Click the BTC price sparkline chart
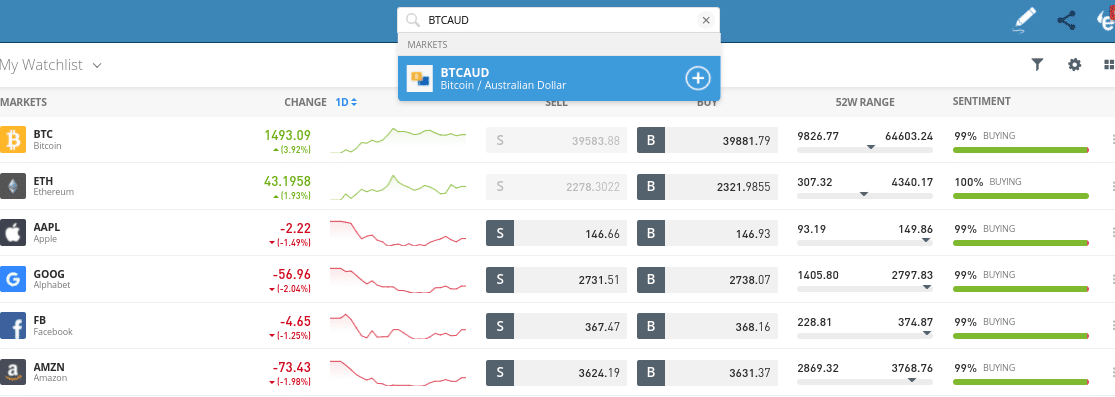This screenshot has height=397, width=1115. click(398, 140)
